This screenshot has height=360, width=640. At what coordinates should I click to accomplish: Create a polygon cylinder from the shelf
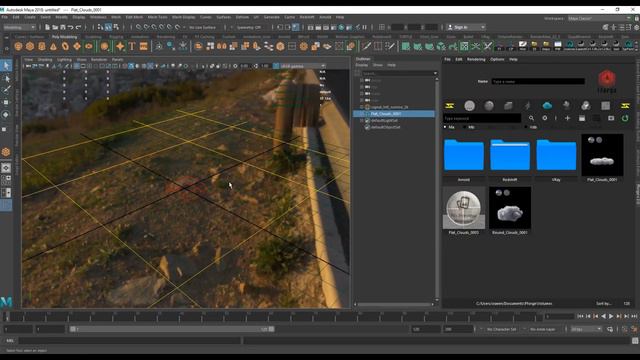tap(42, 47)
